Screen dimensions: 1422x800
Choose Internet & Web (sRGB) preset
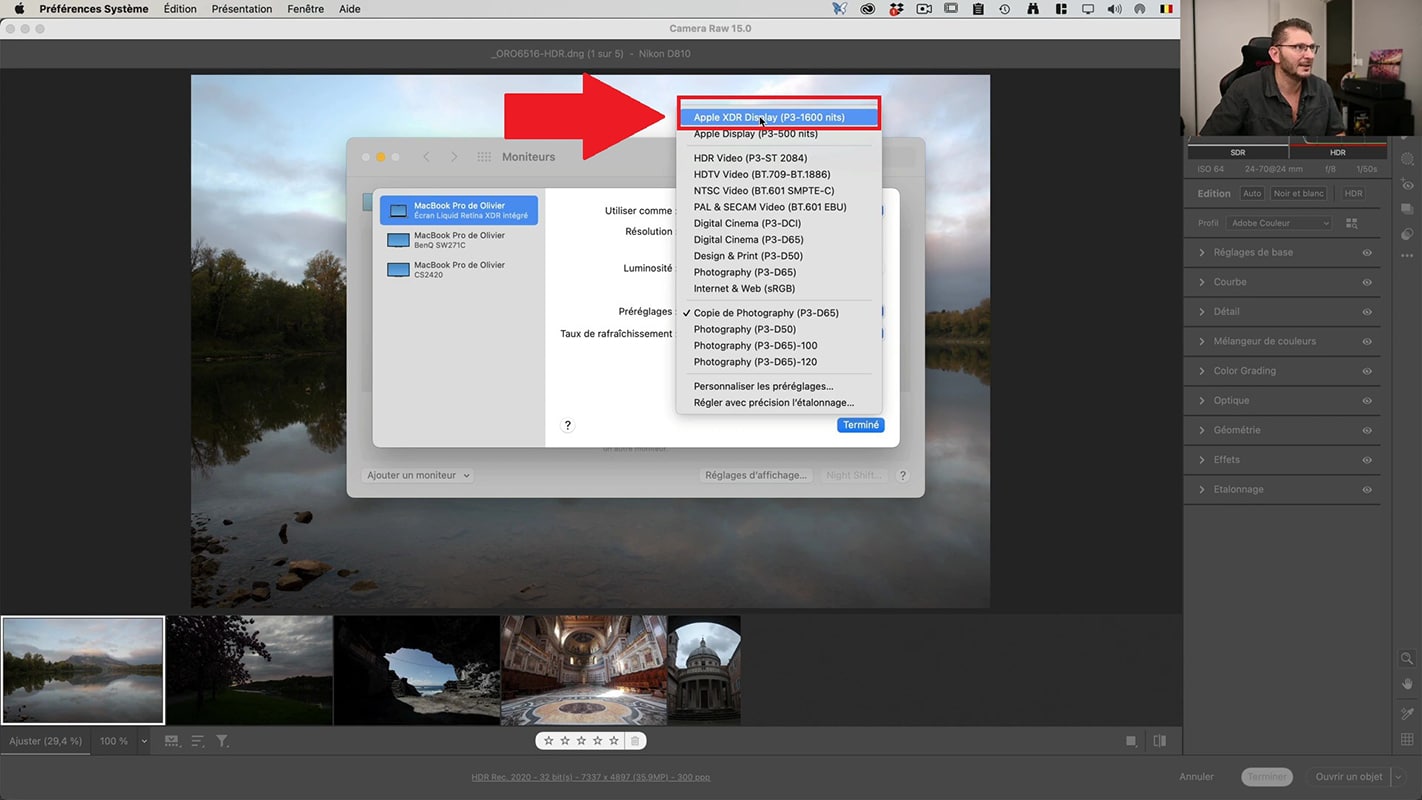pyautogui.click(x=778, y=288)
